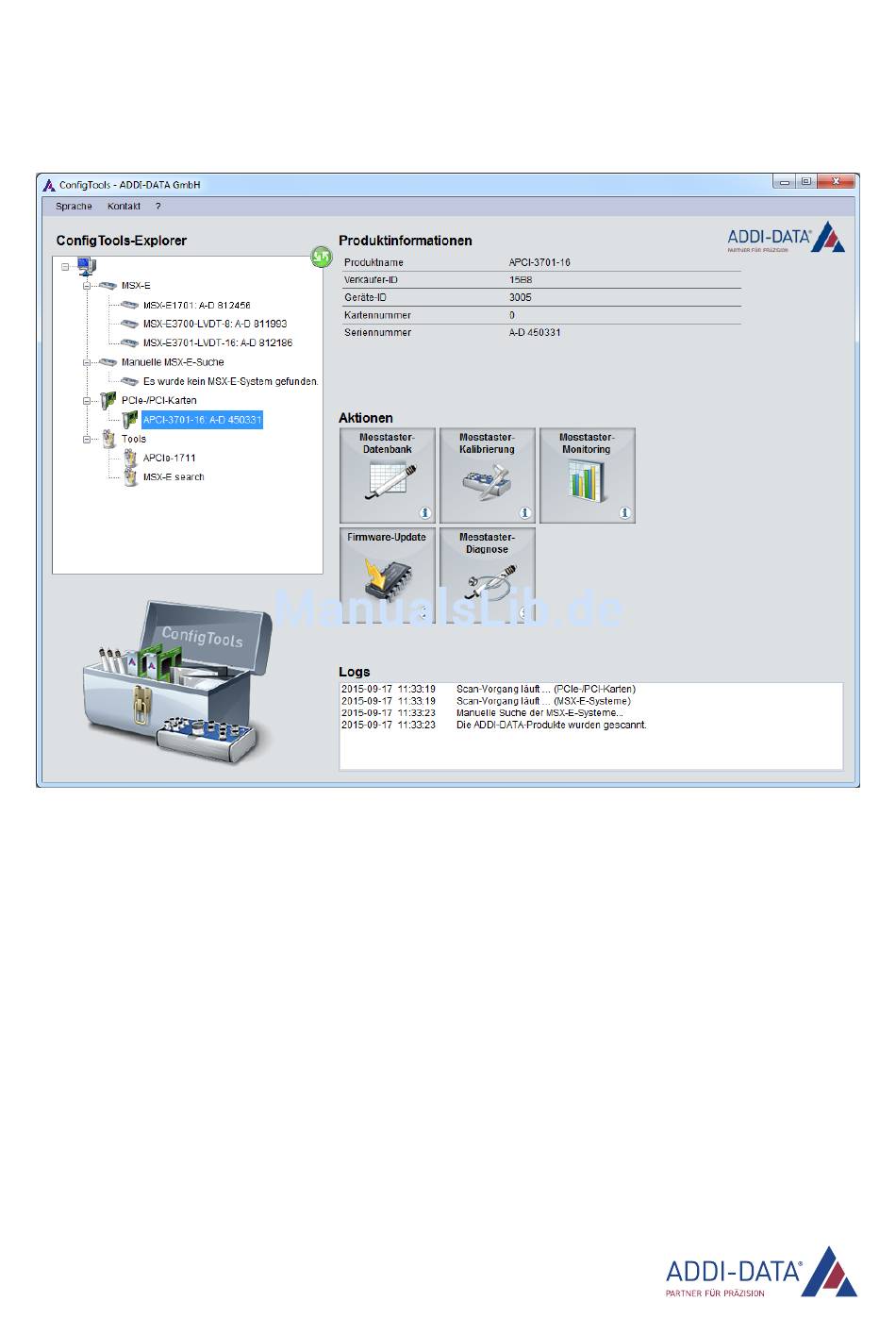
Task: Click info icon on Messtaster-Monitoring tile
Action: point(624,513)
